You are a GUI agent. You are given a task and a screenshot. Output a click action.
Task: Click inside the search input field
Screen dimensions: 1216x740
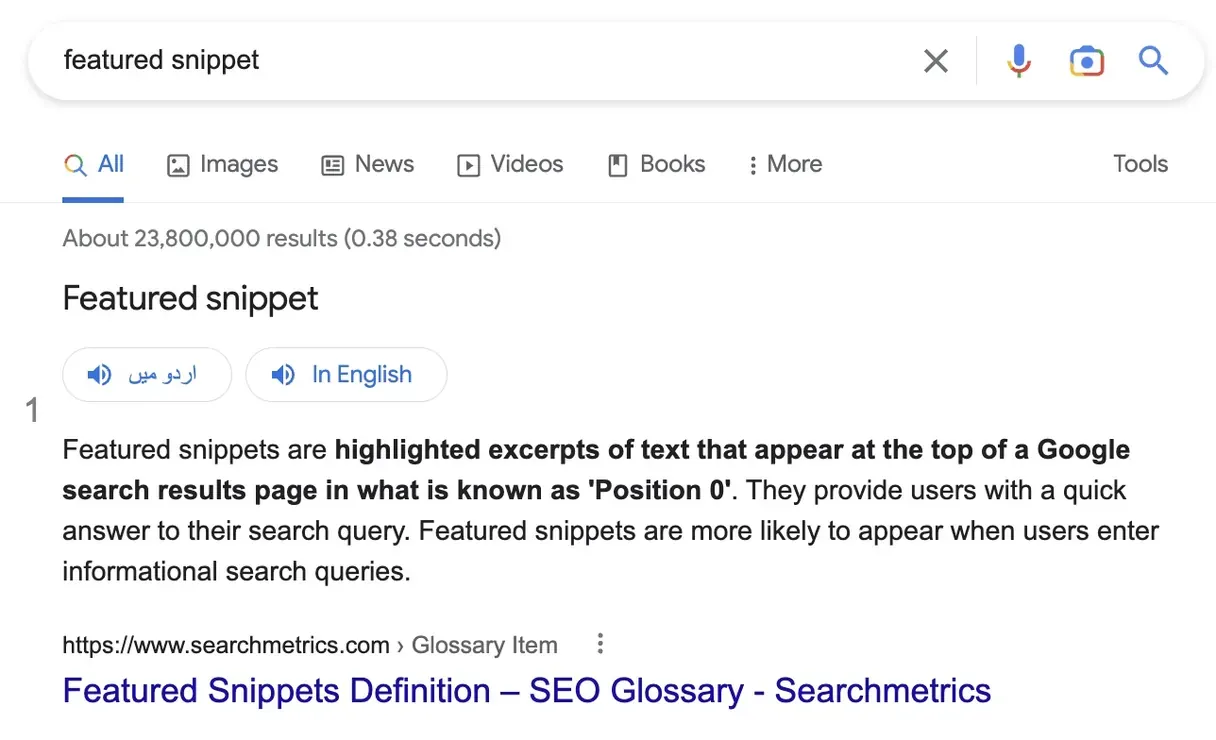point(400,60)
